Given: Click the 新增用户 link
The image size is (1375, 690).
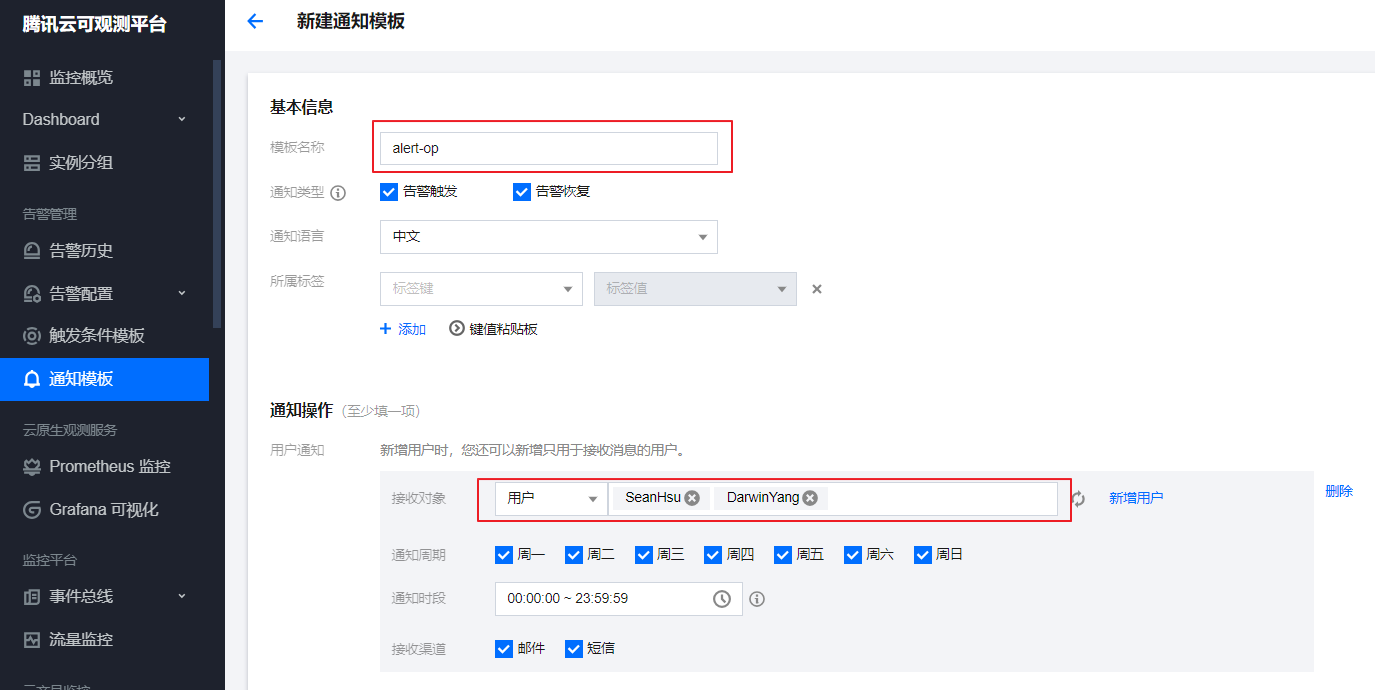Looking at the screenshot, I should click(1136, 498).
